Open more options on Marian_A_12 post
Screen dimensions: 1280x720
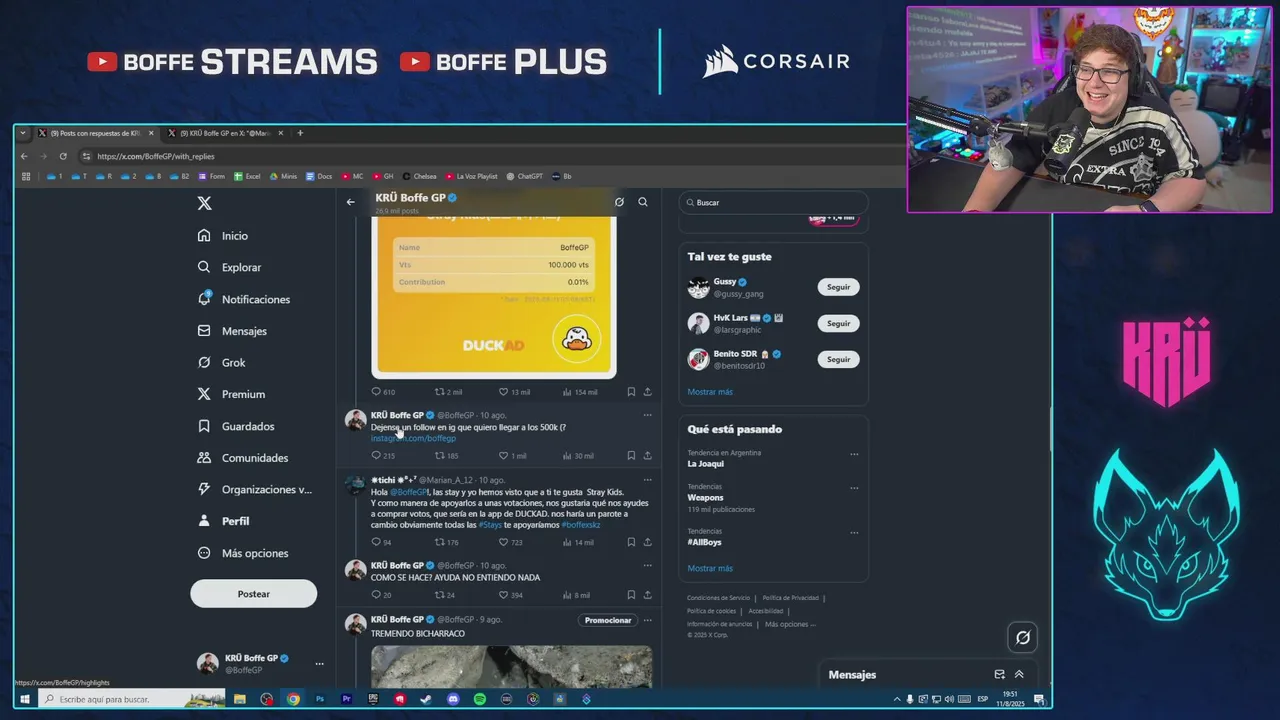pos(647,480)
